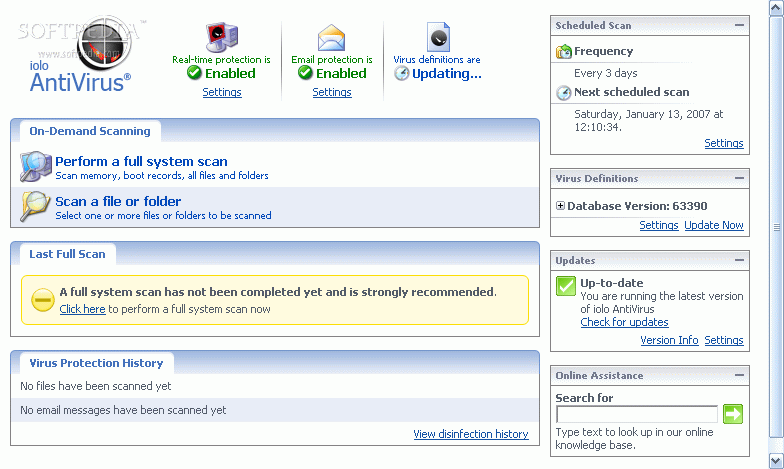Image resolution: width=784 pixels, height=469 pixels.
Task: Click the 'Click here' full scan link
Action: (x=82, y=309)
